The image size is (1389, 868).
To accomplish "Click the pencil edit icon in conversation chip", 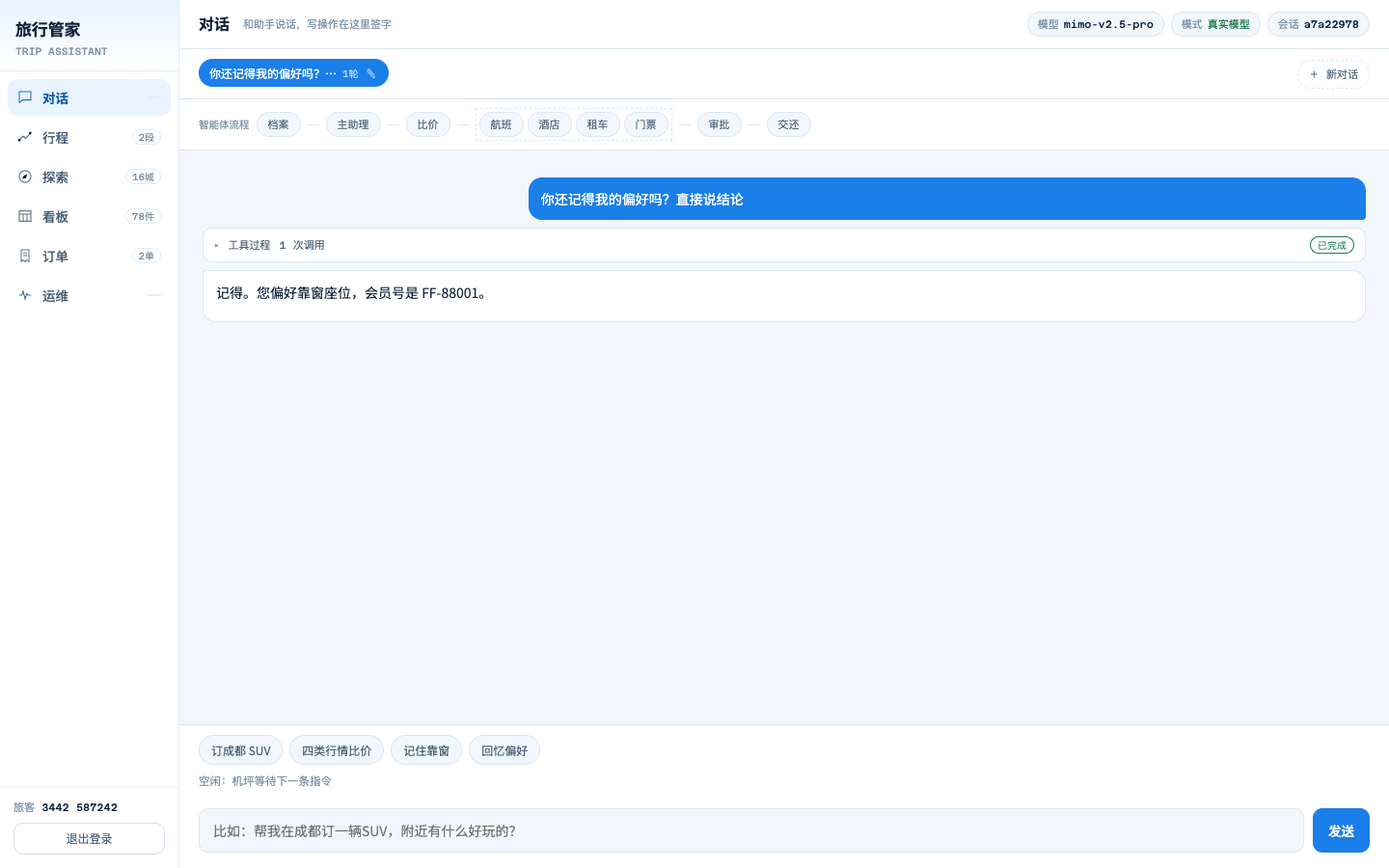I will pyautogui.click(x=370, y=73).
